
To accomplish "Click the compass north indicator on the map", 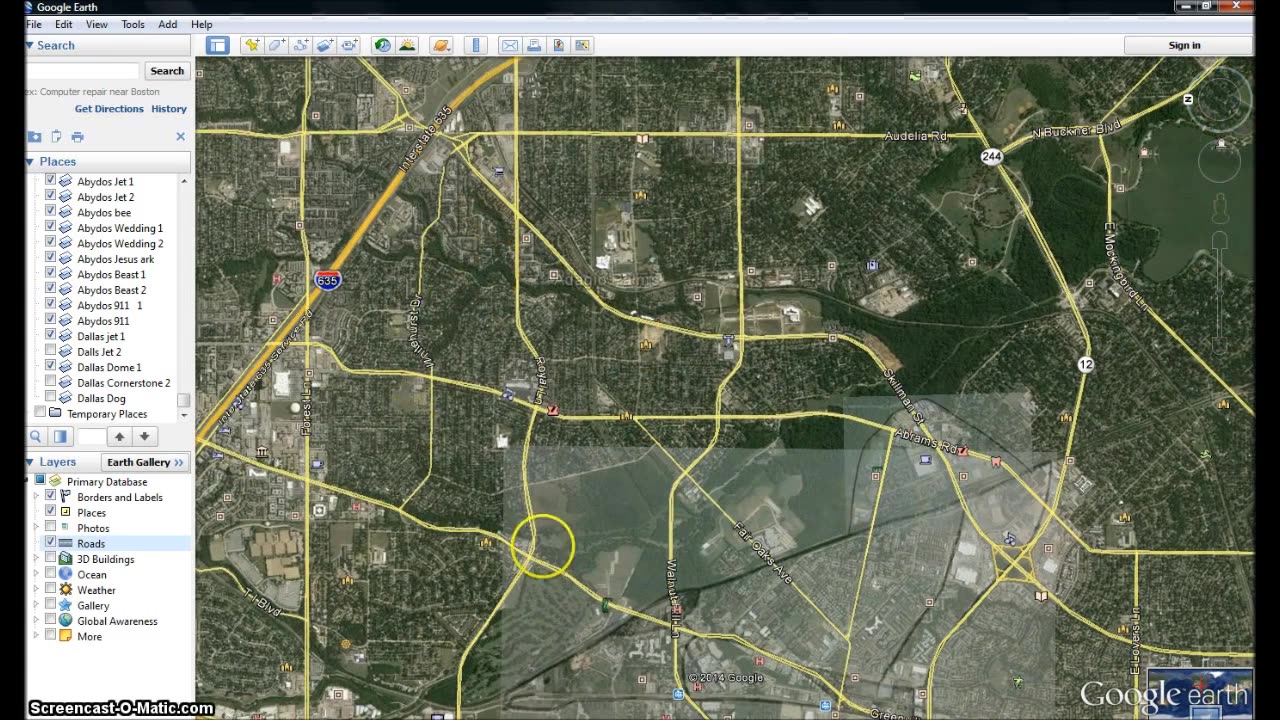I will click(x=1188, y=99).
